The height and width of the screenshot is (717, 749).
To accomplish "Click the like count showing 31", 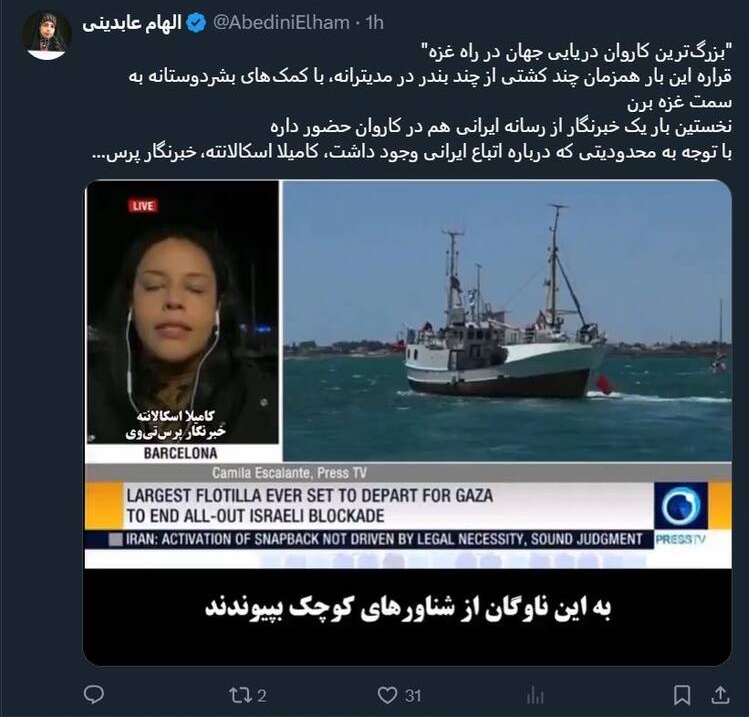I will click(413, 696).
